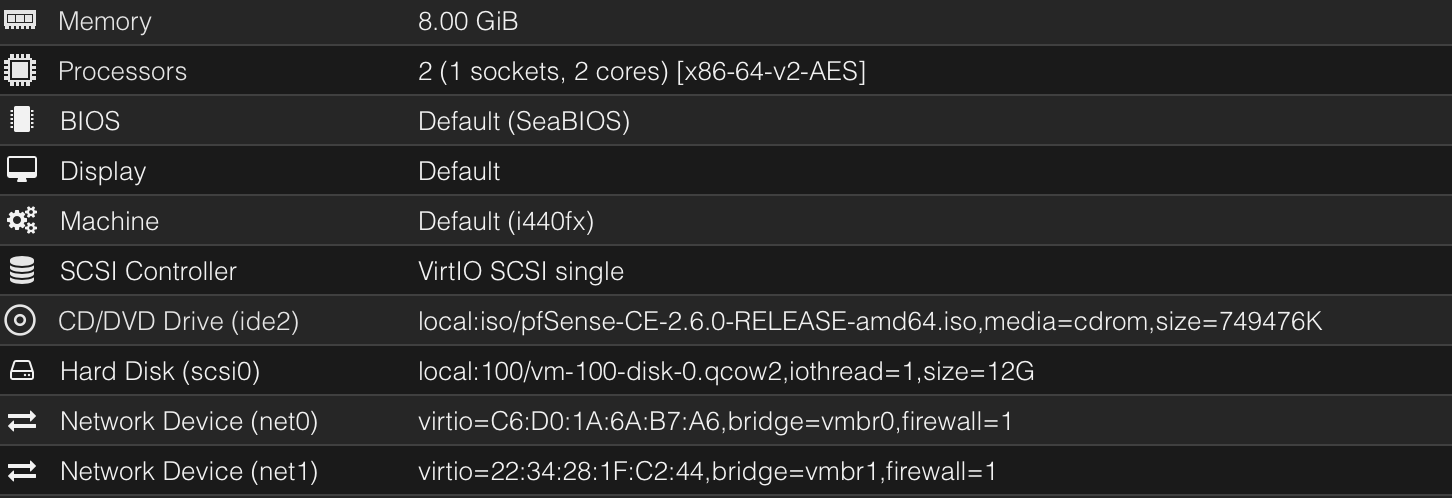The width and height of the screenshot is (1452, 498).
Task: Click the SCSI Controller database icon
Action: point(21,271)
